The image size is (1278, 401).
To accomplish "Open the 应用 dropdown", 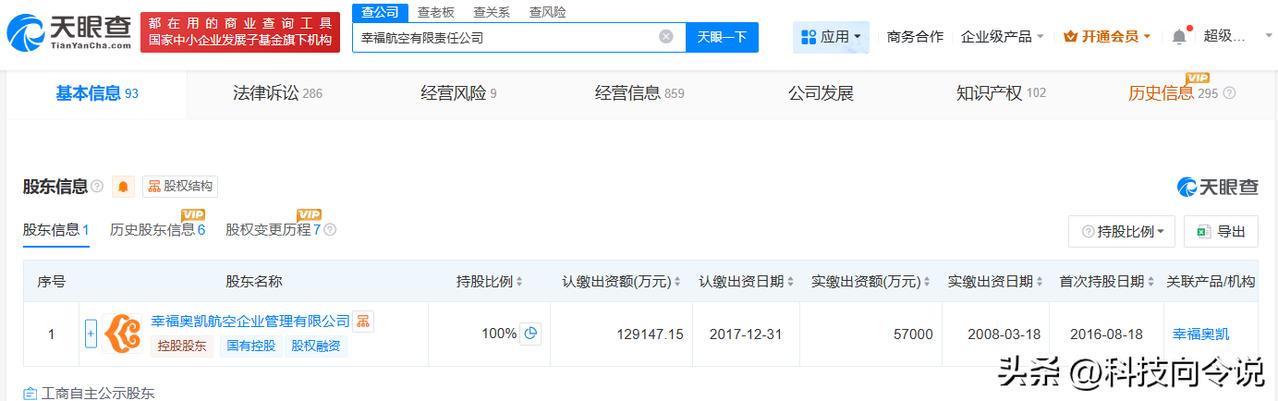I will [831, 37].
